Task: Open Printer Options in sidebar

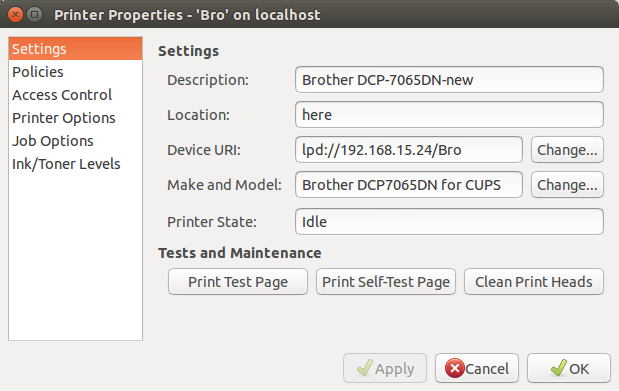Action: point(75,118)
